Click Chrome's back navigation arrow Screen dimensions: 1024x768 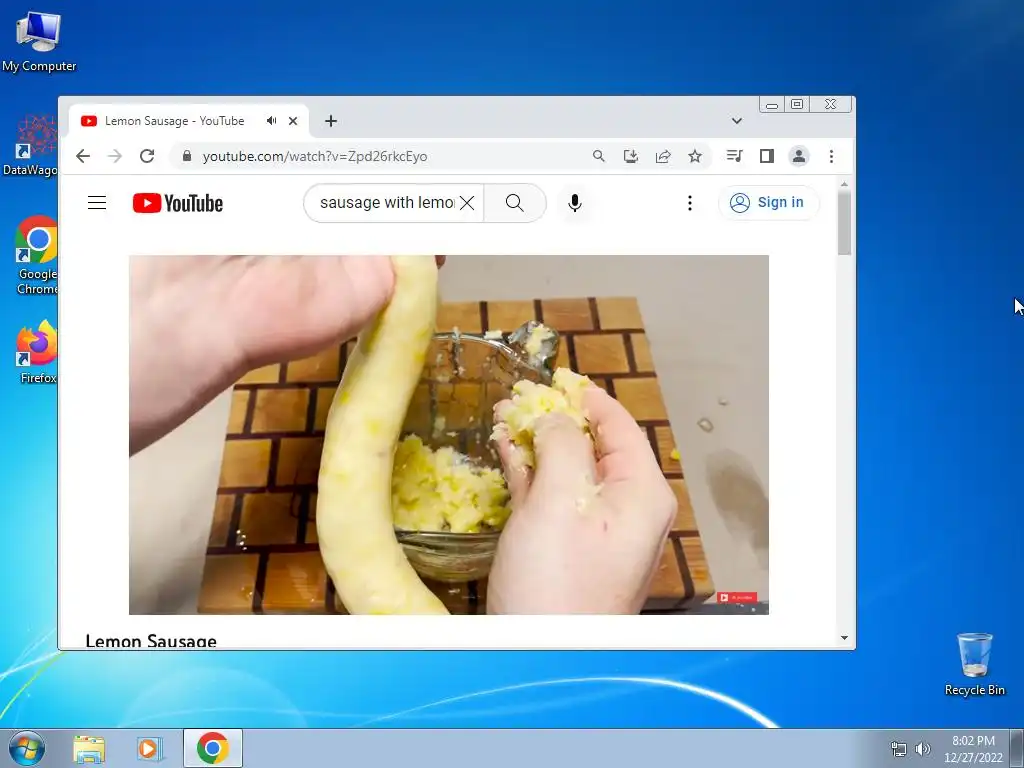click(83, 156)
